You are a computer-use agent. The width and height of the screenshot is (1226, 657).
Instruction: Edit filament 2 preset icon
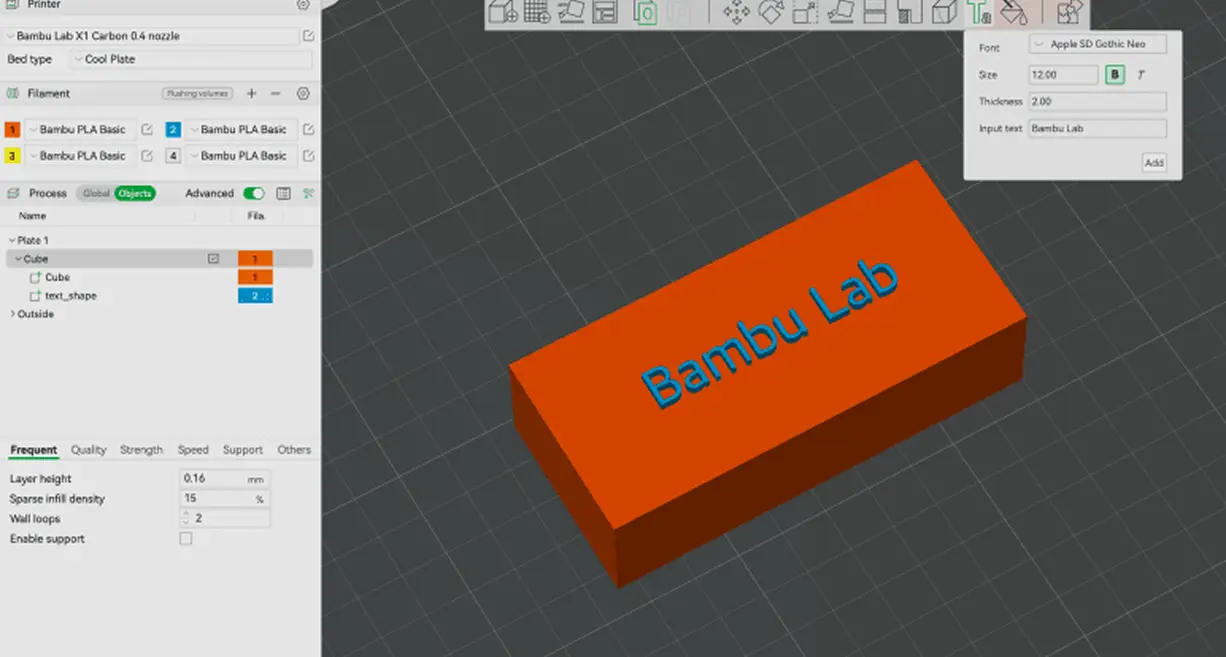click(309, 129)
